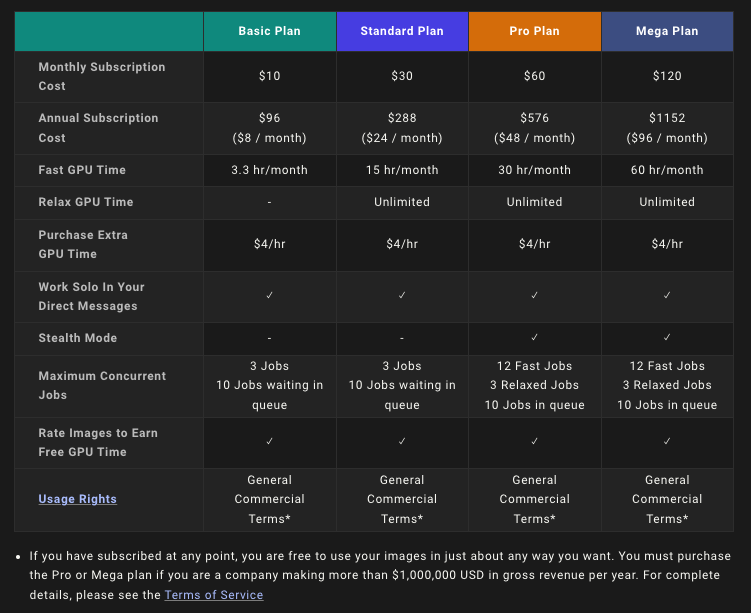The height and width of the screenshot is (613, 751).
Task: Select the Basic Plan column header
Action: tap(270, 31)
